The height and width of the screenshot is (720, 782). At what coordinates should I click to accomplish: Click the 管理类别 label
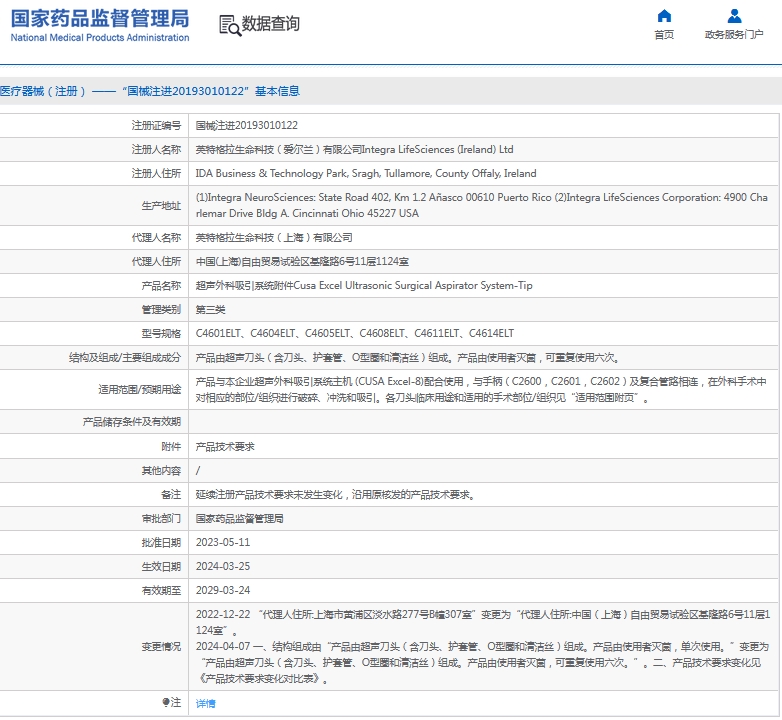pyautogui.click(x=161, y=310)
